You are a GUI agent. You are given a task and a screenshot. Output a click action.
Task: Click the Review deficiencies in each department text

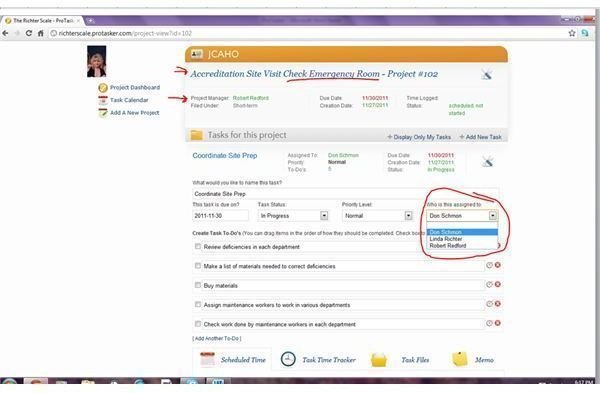tap(251, 247)
